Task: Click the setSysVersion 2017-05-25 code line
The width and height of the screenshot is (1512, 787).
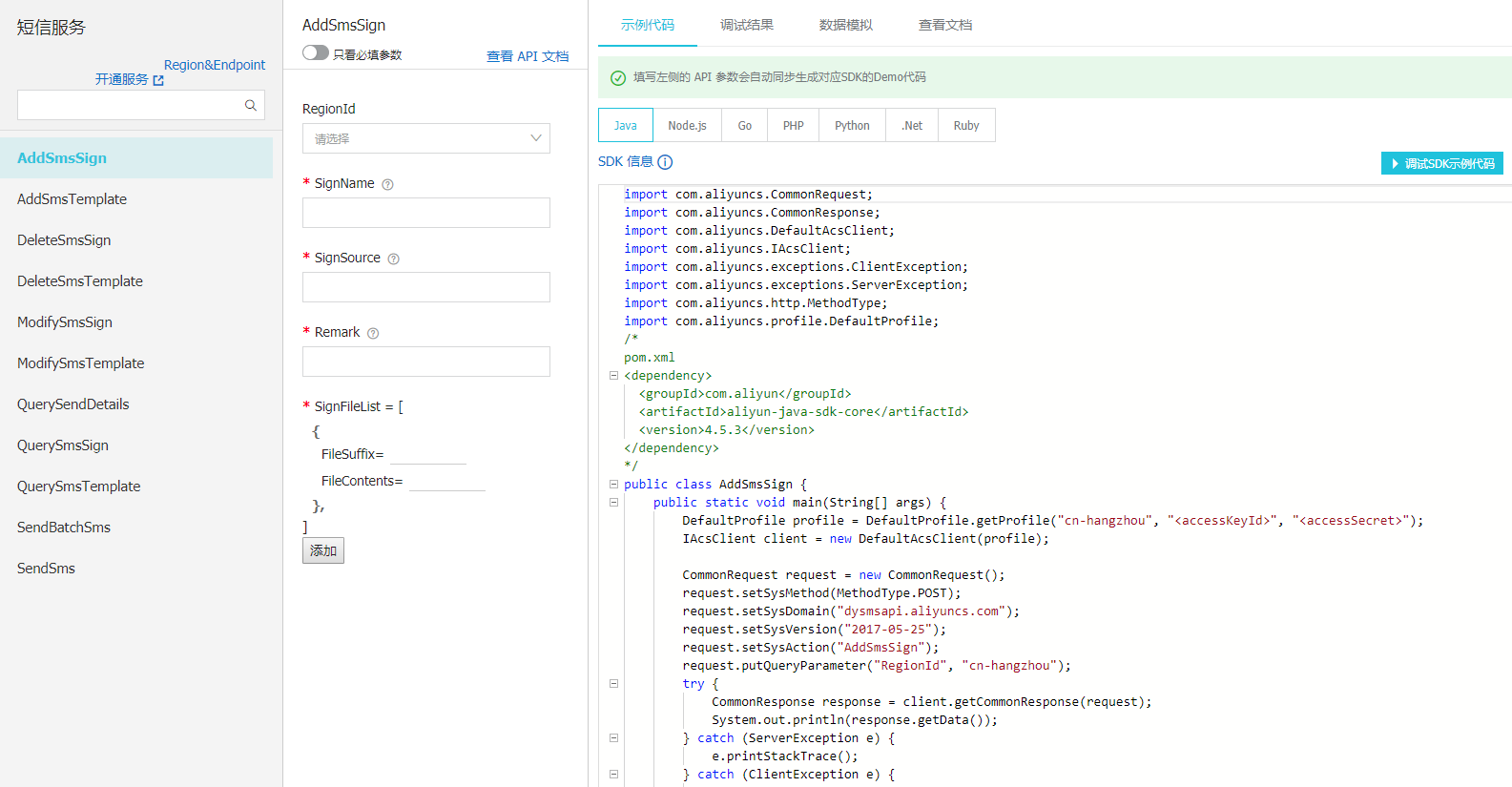Action: pos(815,630)
